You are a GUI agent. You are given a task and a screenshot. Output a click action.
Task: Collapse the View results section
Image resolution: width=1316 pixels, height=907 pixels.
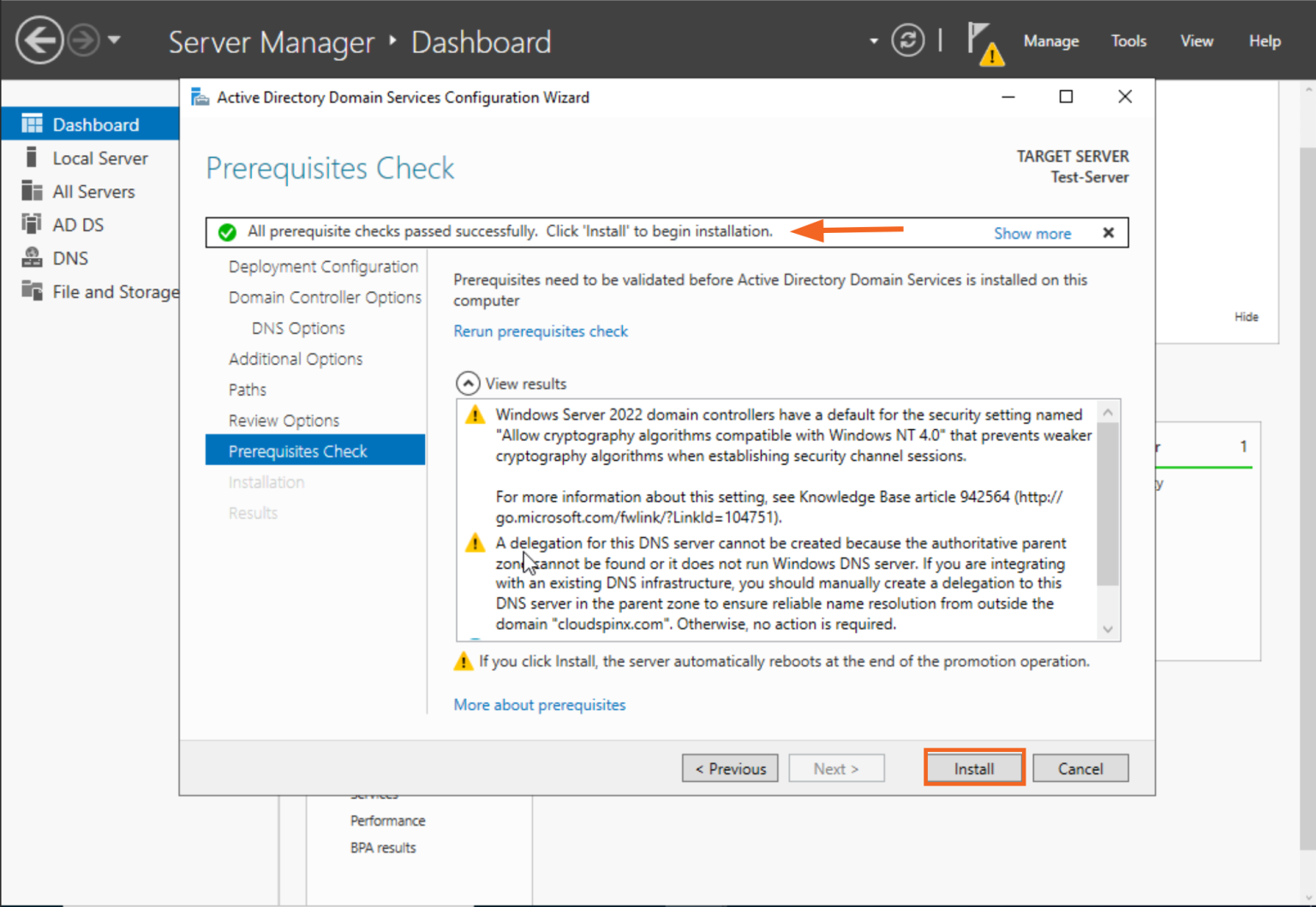(468, 383)
